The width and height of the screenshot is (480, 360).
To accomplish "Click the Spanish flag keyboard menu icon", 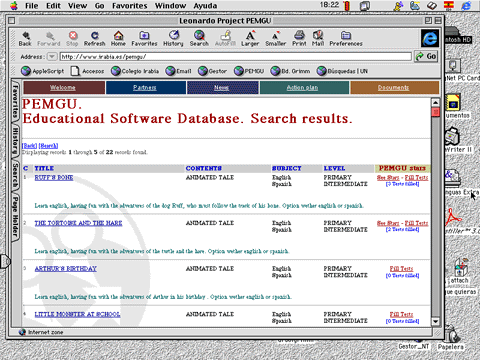I will 449,5.
